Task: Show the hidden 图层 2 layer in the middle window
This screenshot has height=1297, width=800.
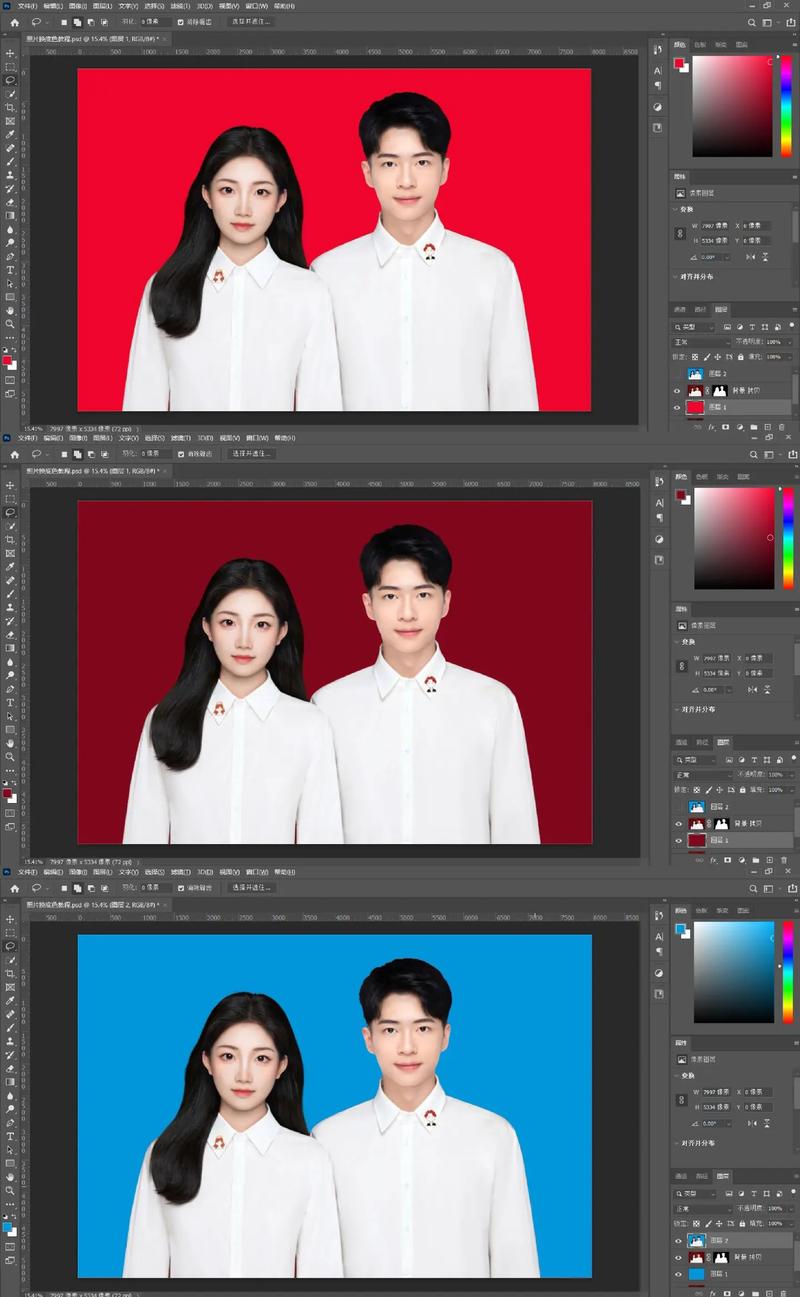Action: 678,807
